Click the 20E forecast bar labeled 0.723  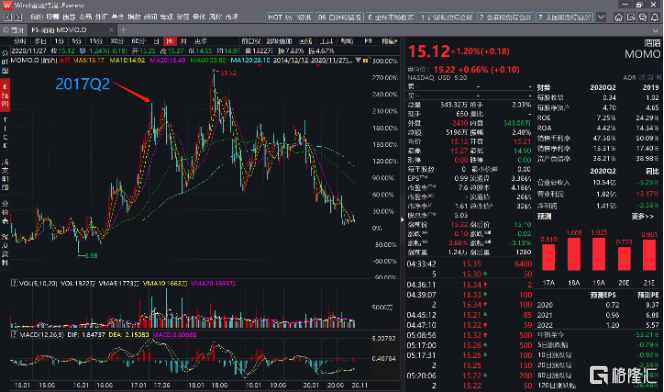(624, 258)
